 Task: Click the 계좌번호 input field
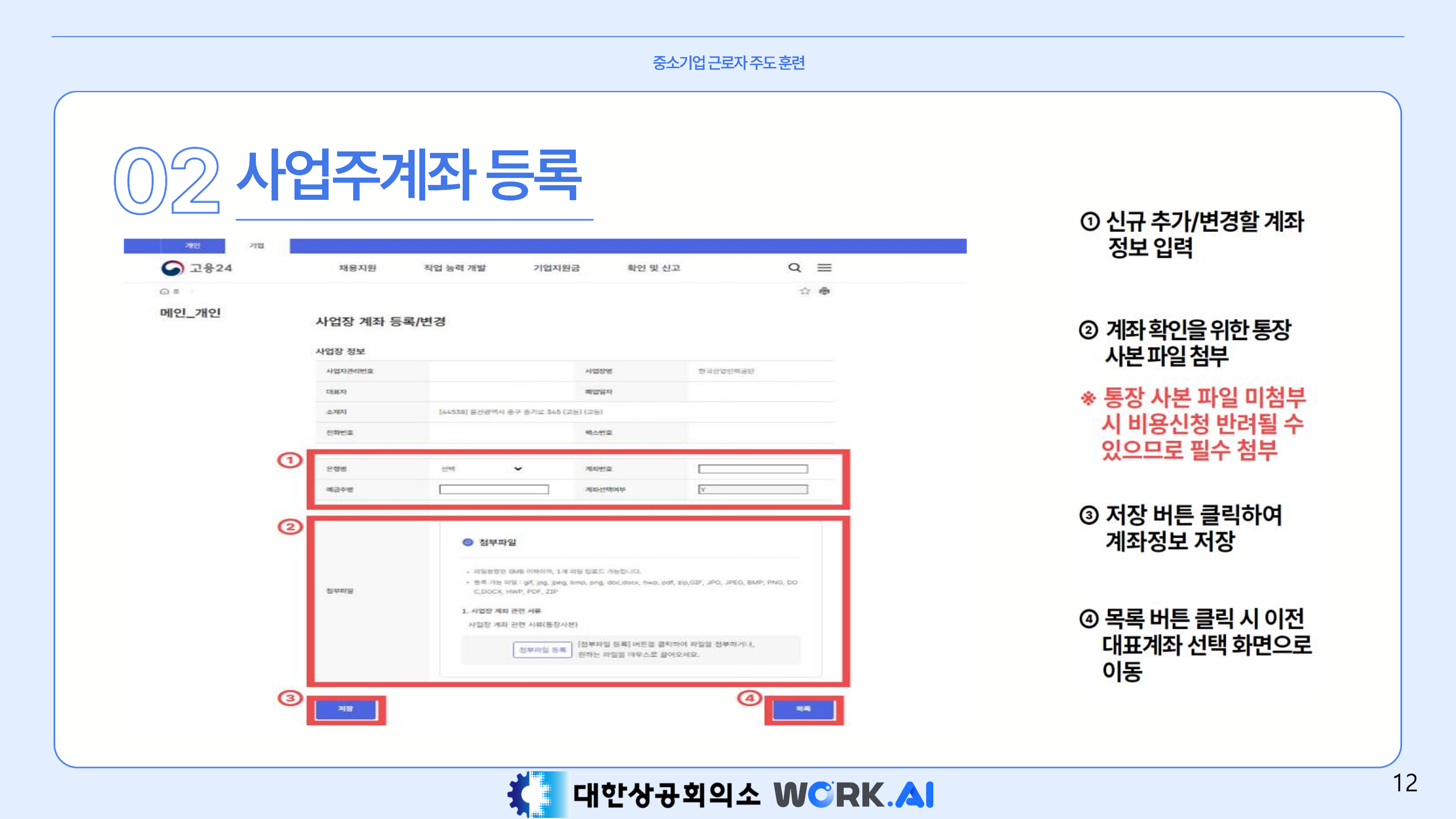coord(752,468)
